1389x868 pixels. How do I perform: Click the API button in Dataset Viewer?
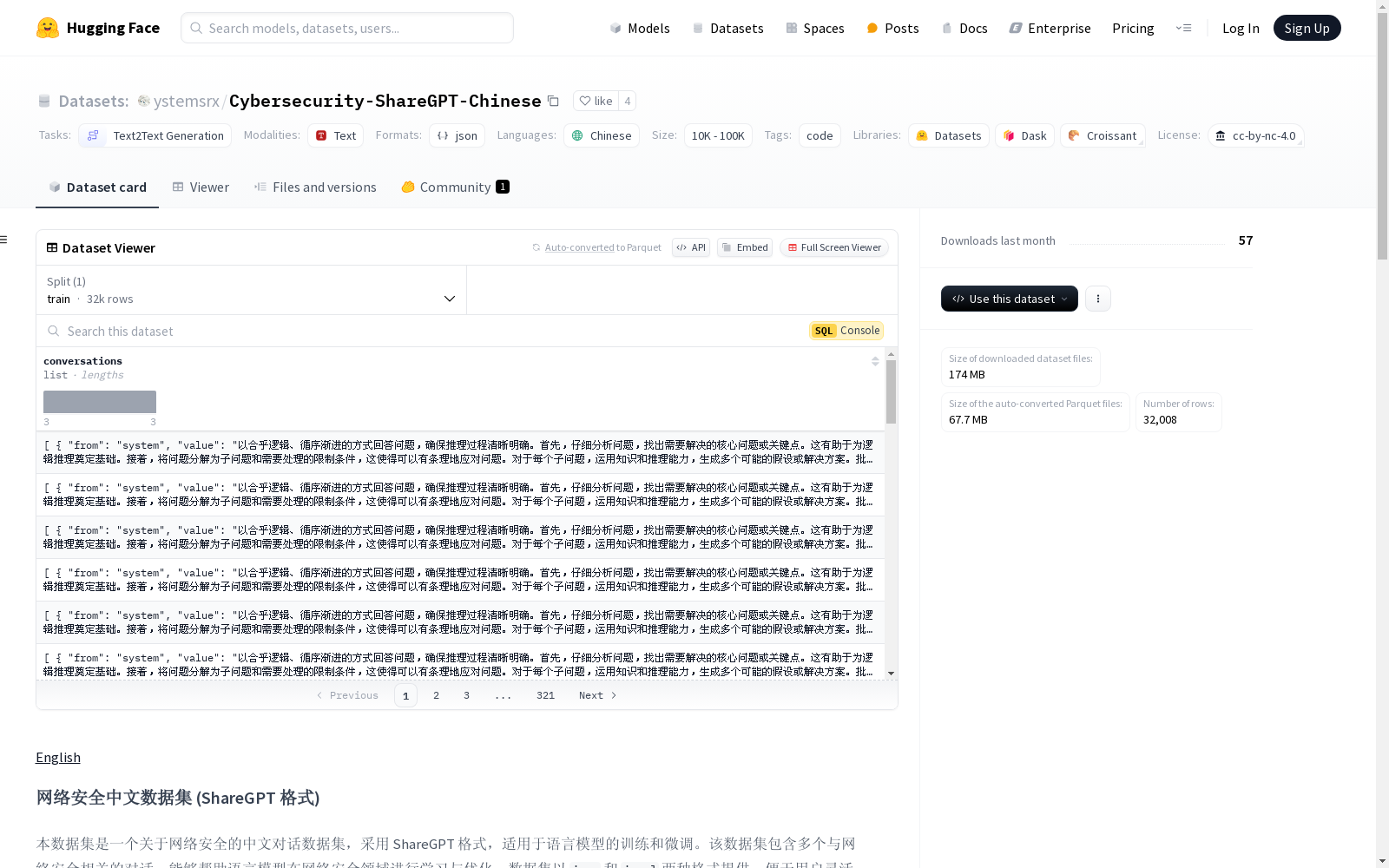pyautogui.click(x=691, y=247)
